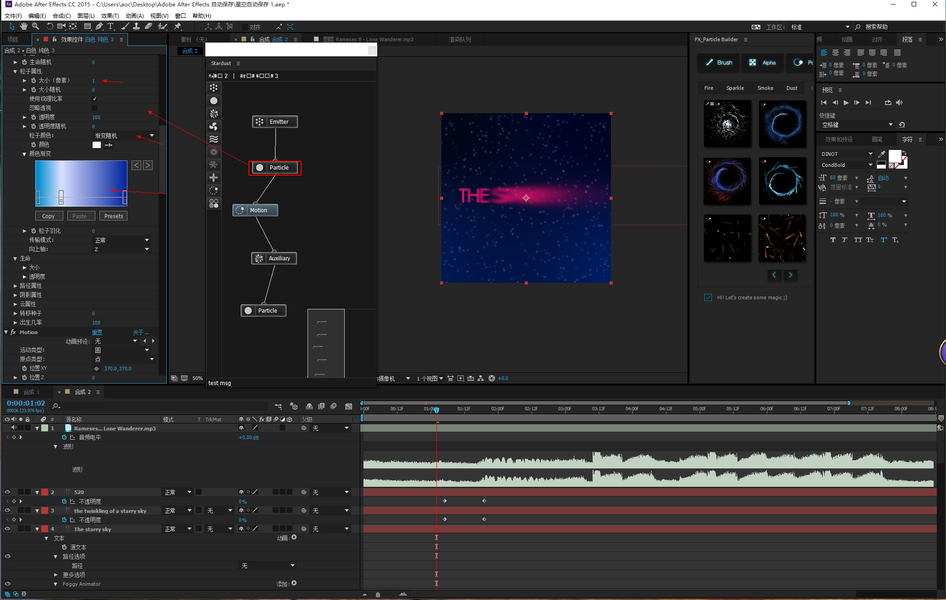Select the Rectangle shape tool
Image resolution: width=946 pixels, height=600 pixels.
87,27
